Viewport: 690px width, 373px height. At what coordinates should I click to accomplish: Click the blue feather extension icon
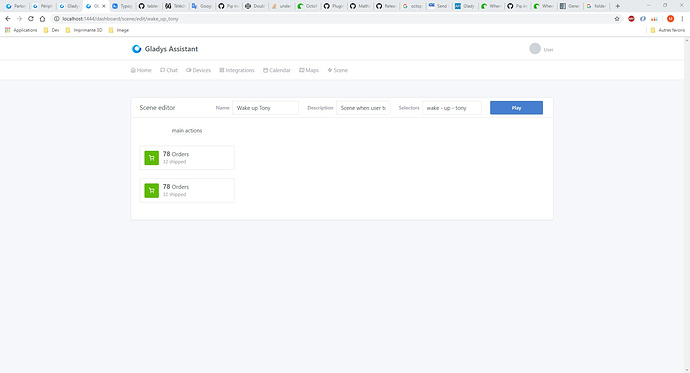click(642, 19)
